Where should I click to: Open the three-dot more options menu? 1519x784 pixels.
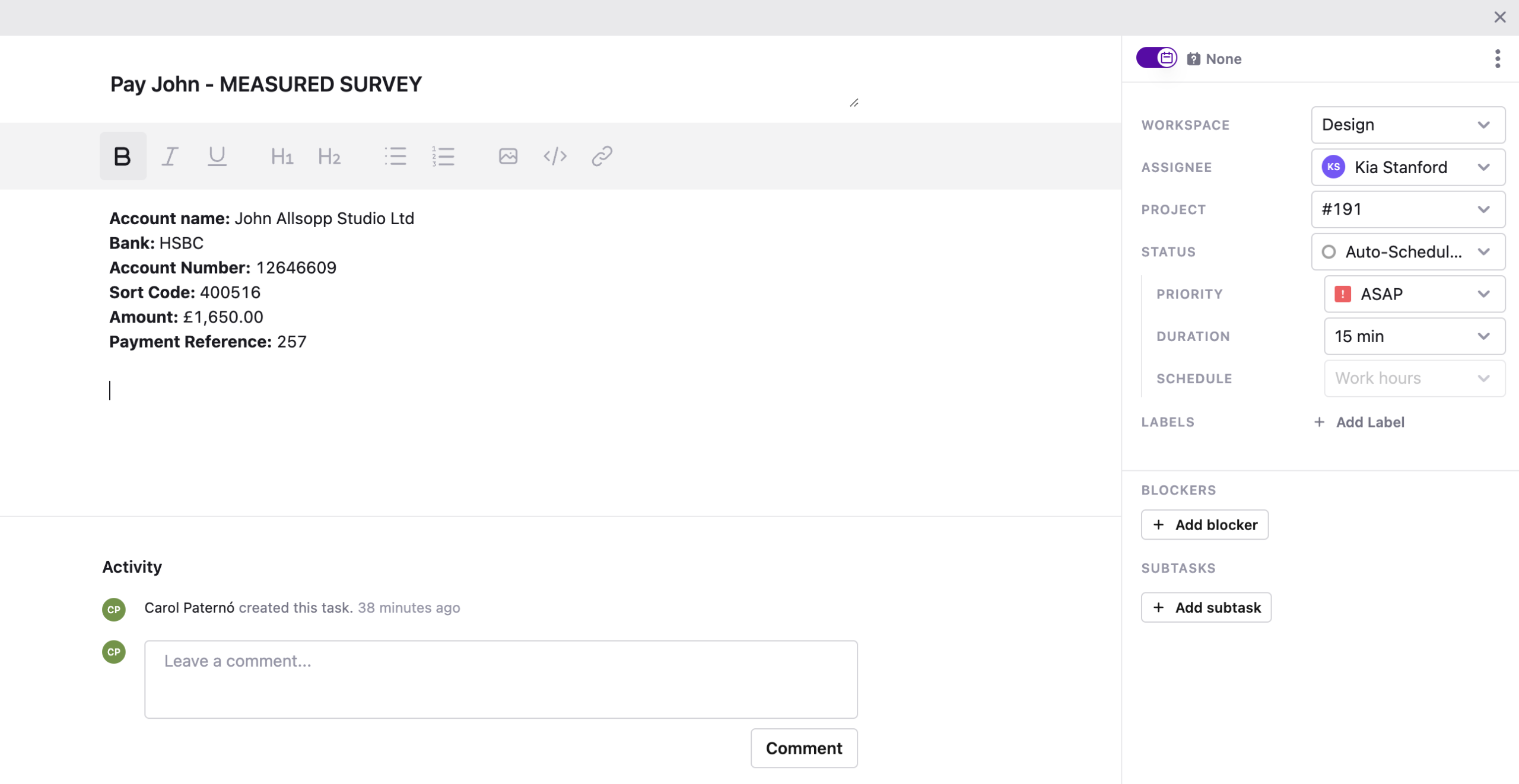[x=1497, y=59]
